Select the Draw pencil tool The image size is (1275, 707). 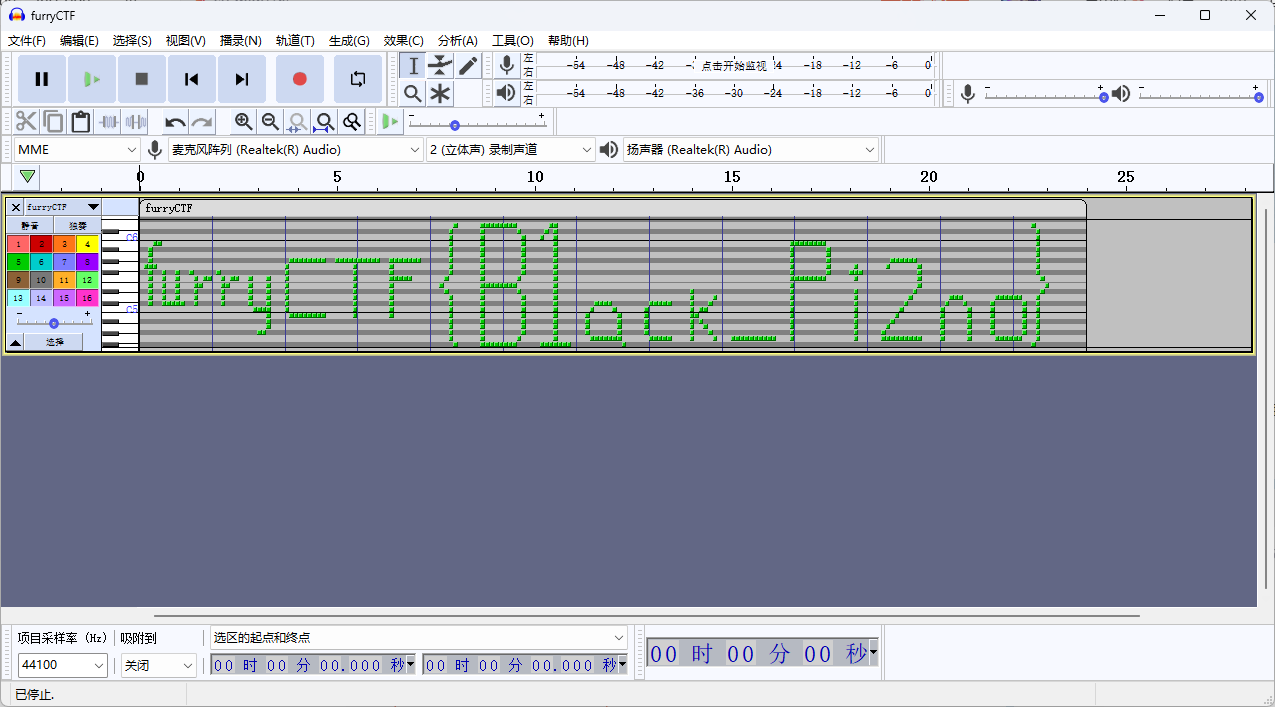click(x=468, y=66)
